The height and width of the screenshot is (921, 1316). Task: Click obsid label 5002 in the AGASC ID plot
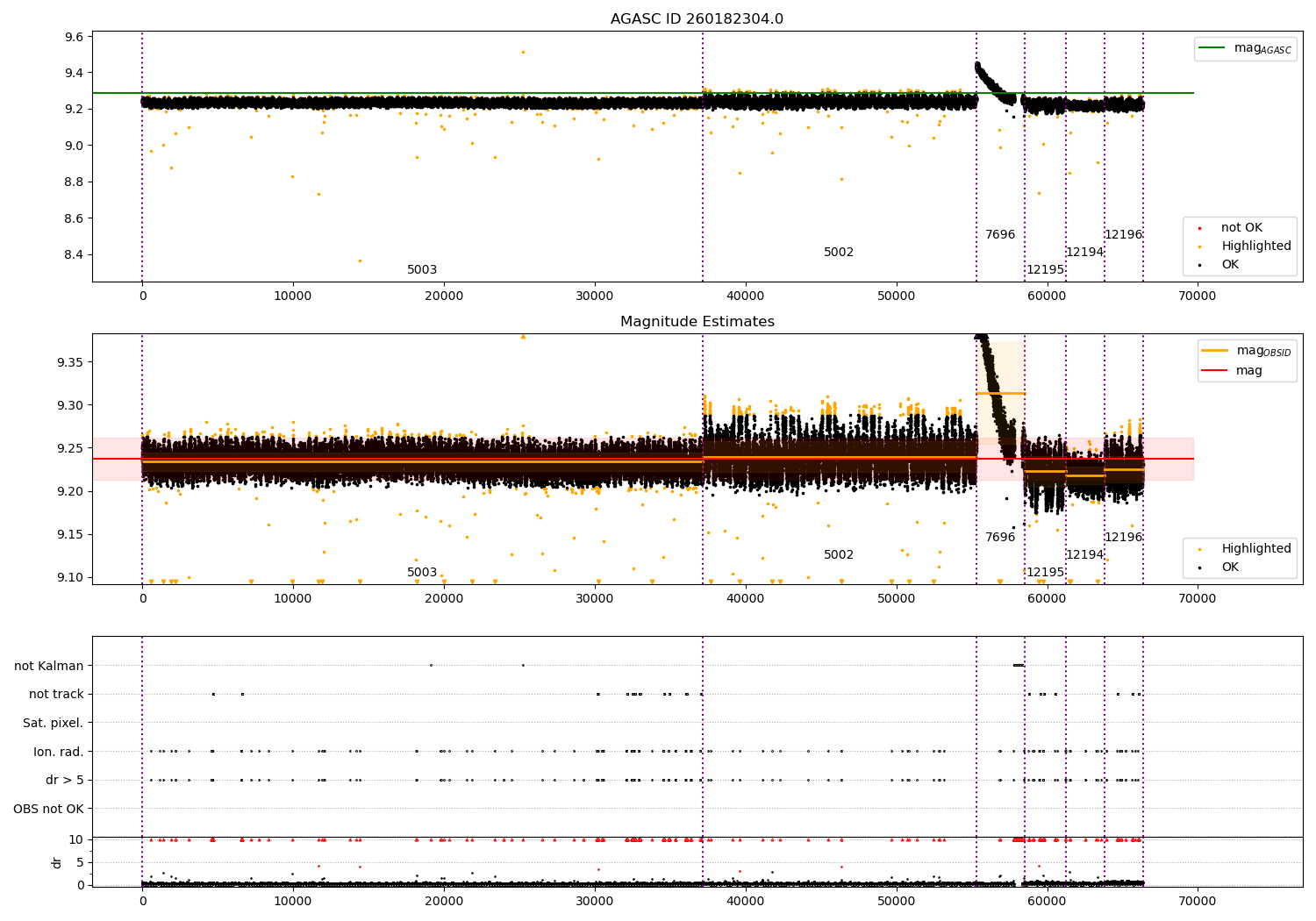(x=839, y=253)
